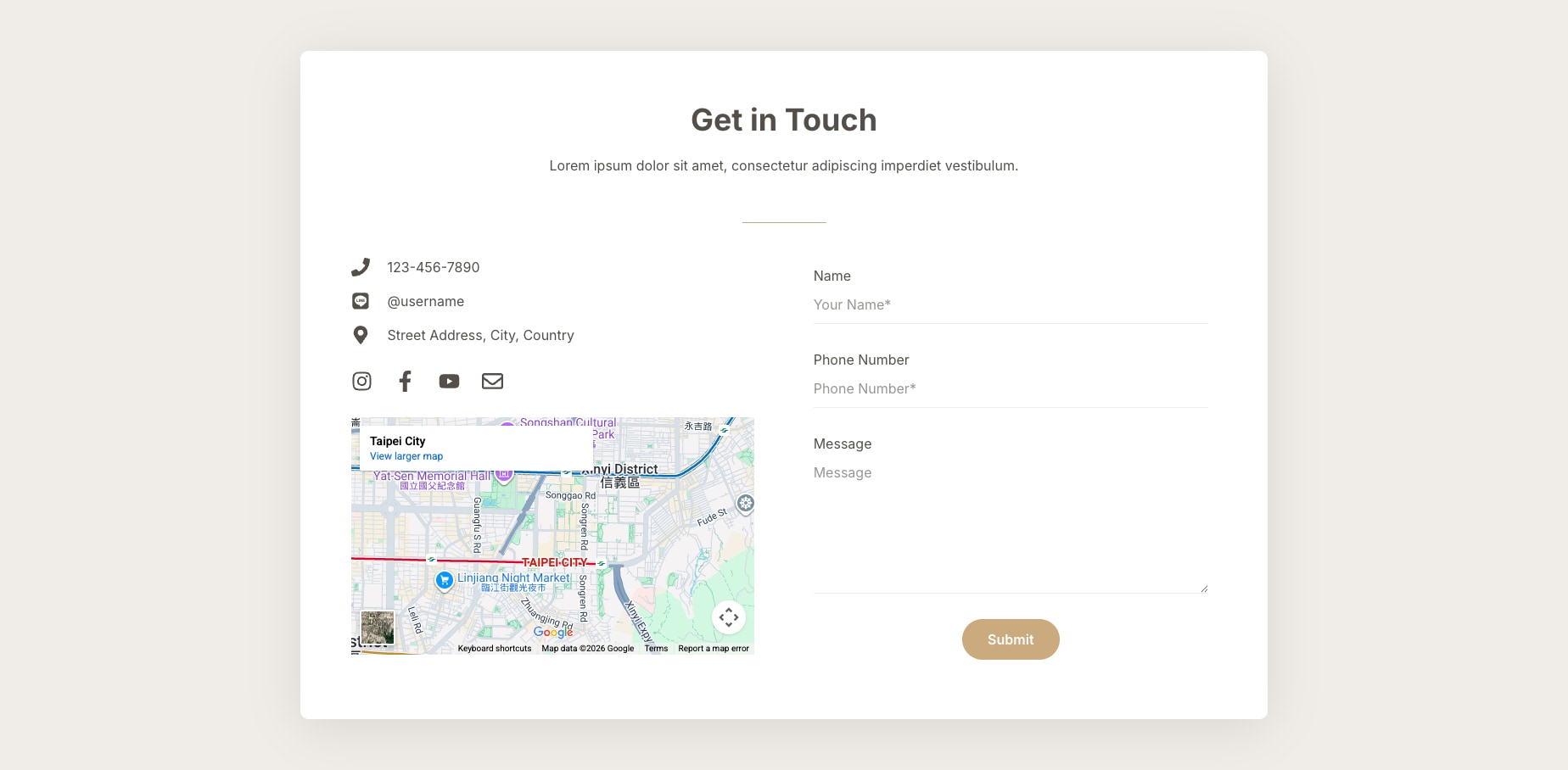Open the Facebook social link
1568x770 pixels.
[406, 382]
